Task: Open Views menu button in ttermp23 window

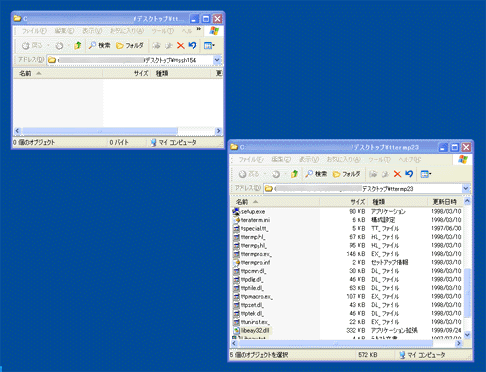Action: tap(426, 174)
